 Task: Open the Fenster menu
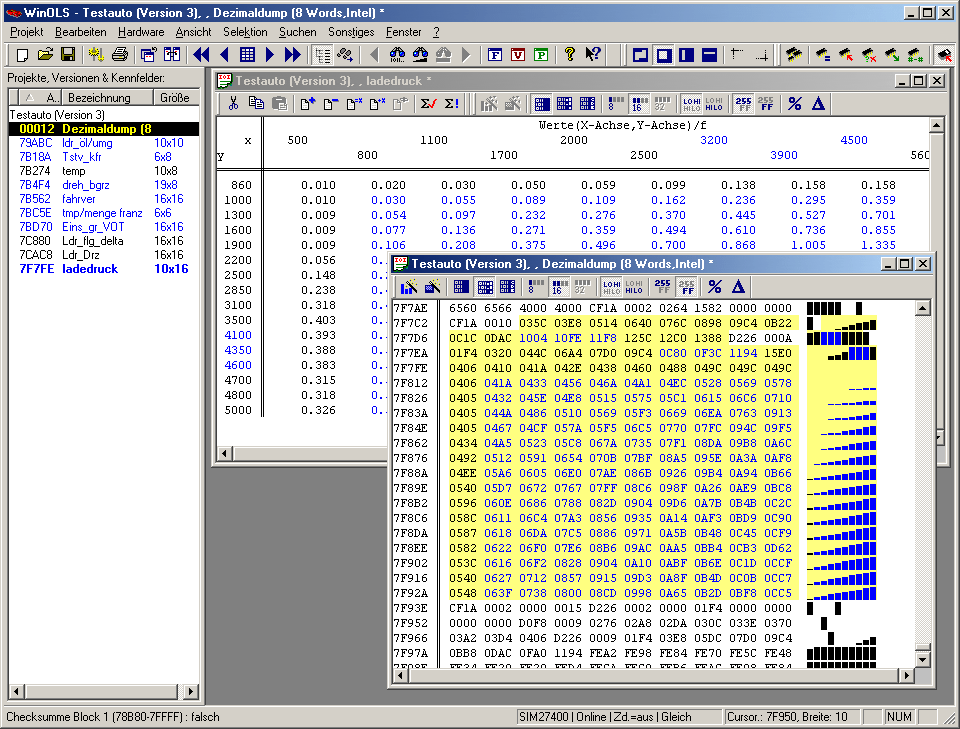click(403, 32)
